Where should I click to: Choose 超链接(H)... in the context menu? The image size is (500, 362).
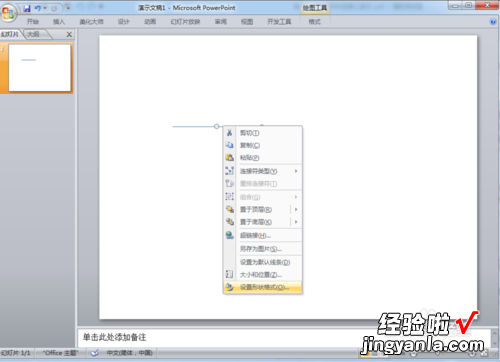(262, 235)
